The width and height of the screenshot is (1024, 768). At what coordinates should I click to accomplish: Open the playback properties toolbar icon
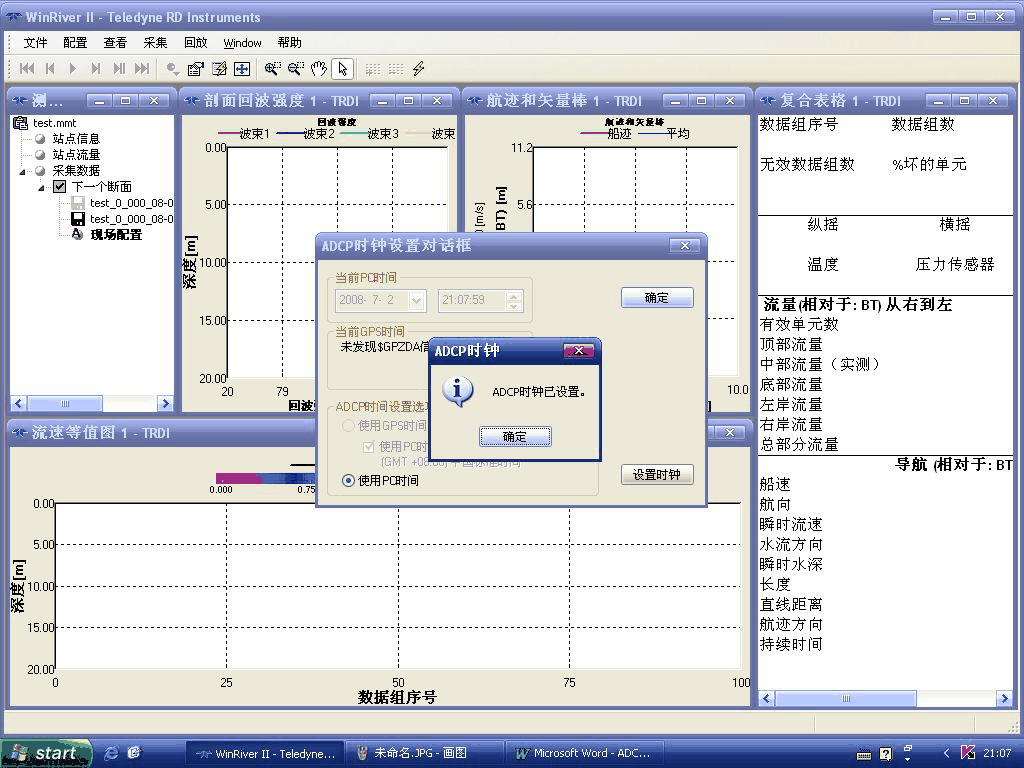pyautogui.click(x=193, y=69)
